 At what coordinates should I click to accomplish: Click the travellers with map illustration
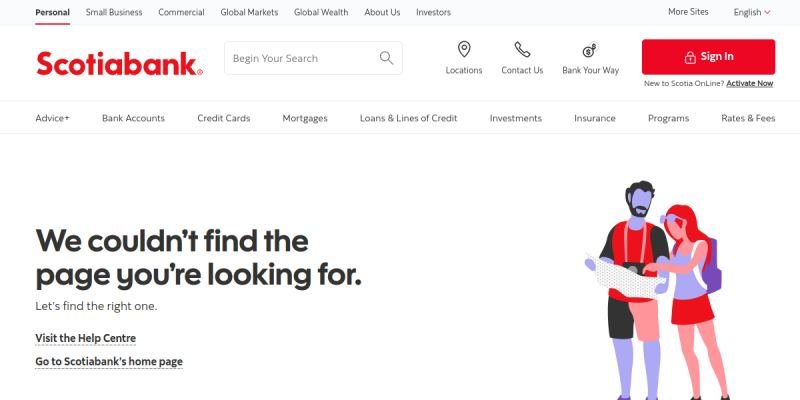(x=658, y=290)
